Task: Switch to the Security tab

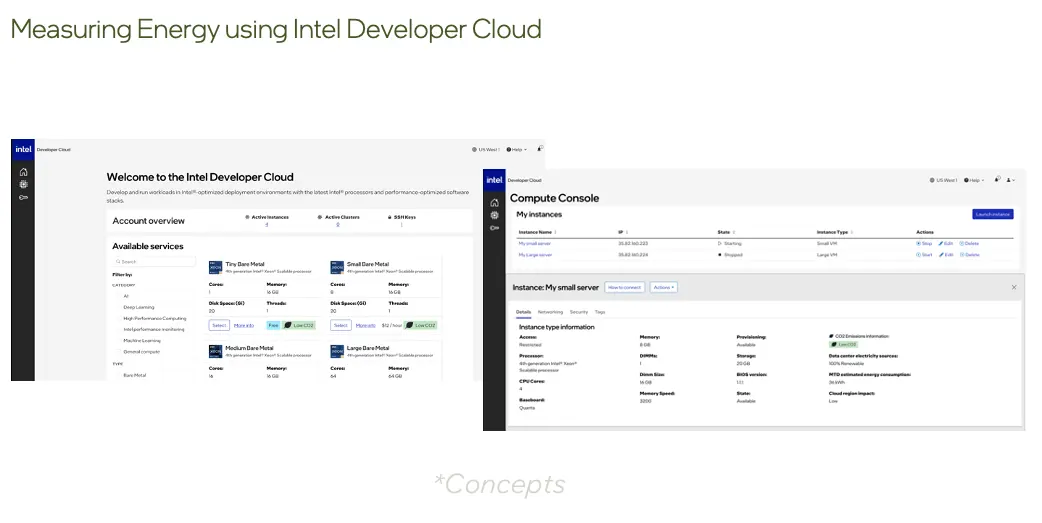Action: [579, 312]
